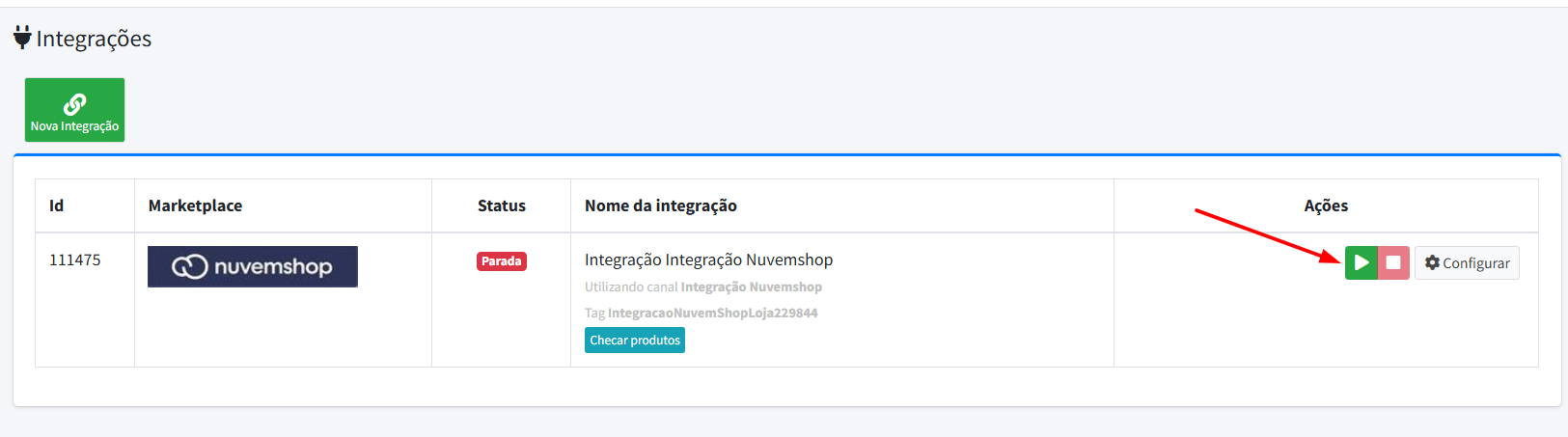1568x437 pixels.
Task: Click the Nome da integração column header
Action: [660, 205]
